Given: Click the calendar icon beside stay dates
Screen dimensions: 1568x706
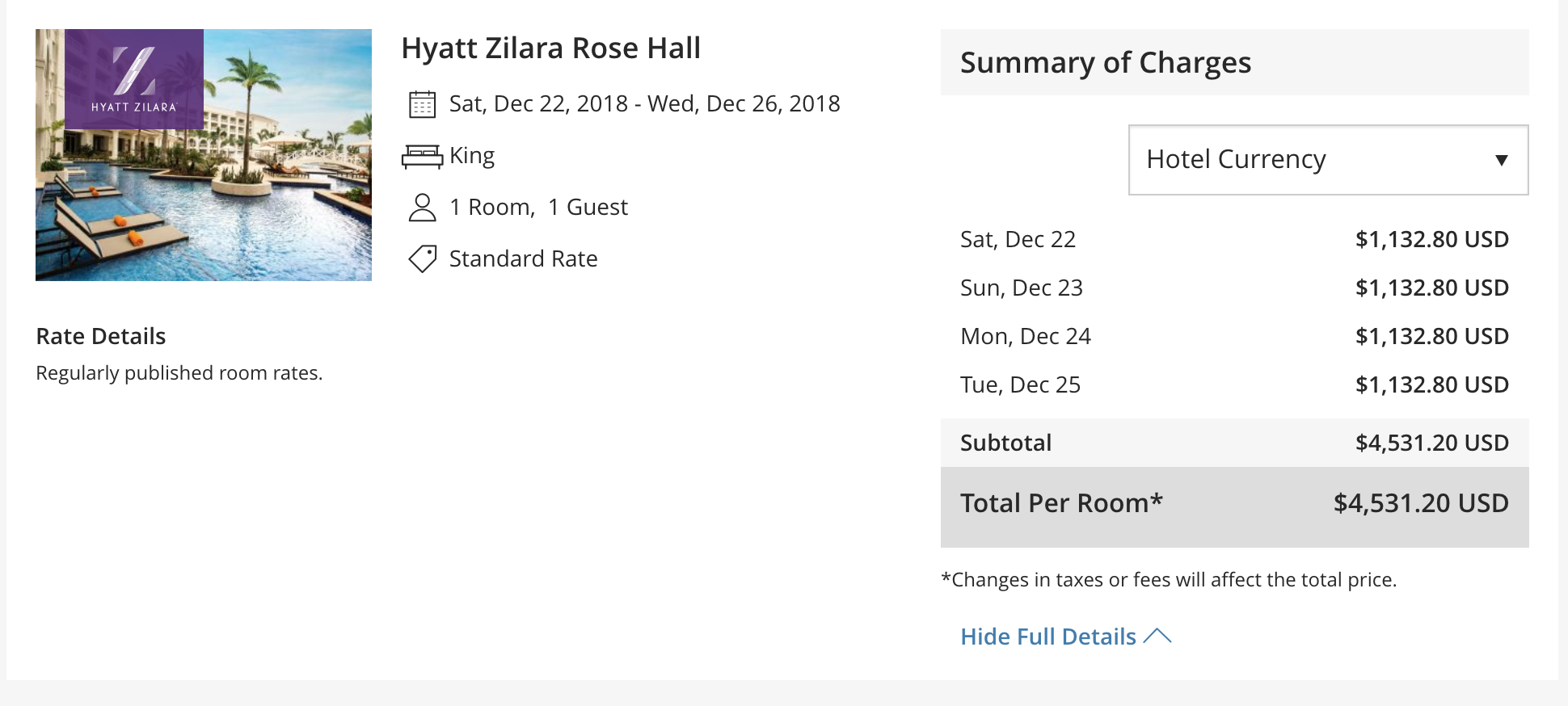Looking at the screenshot, I should point(422,104).
